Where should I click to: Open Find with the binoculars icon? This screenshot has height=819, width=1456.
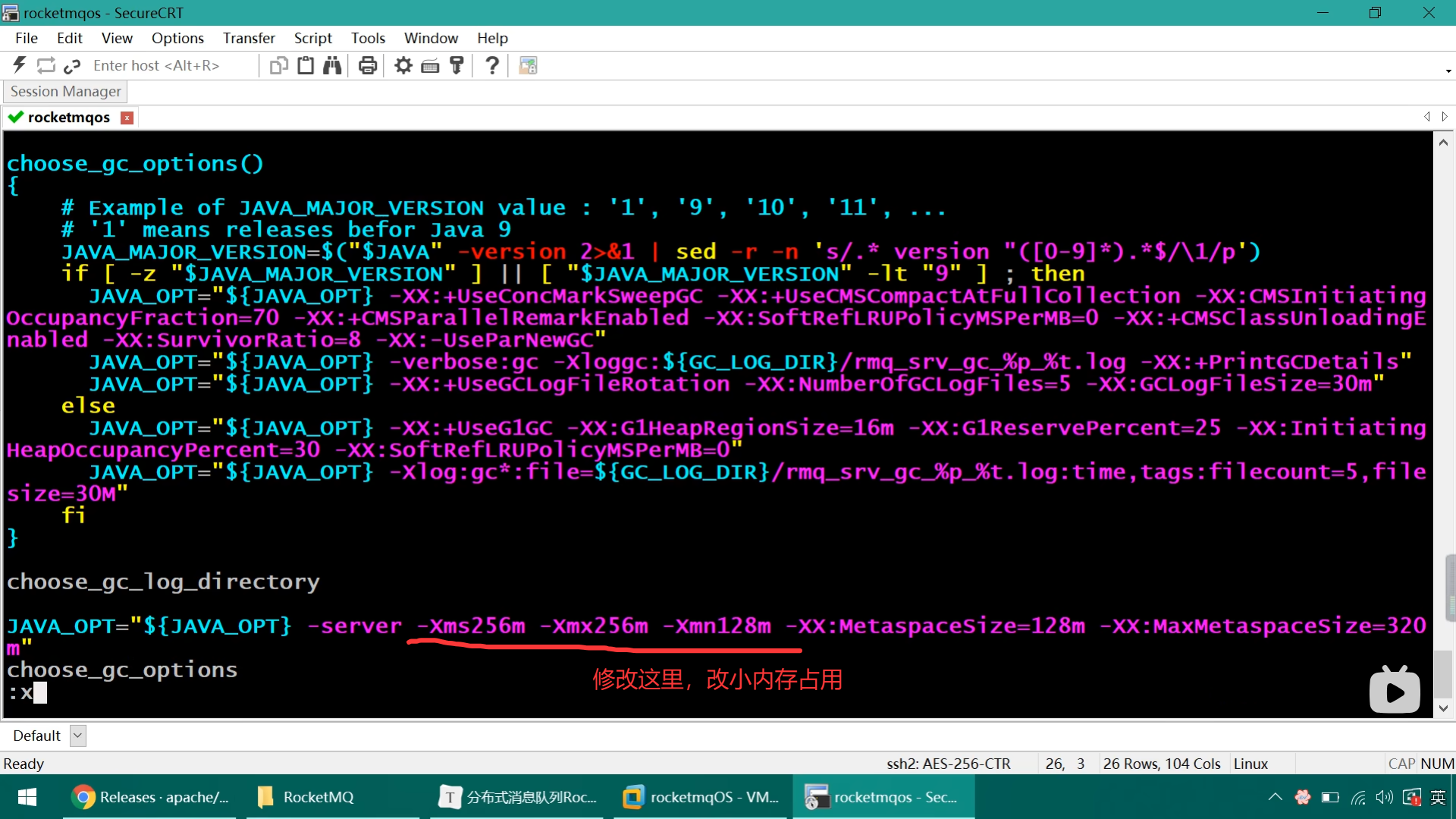click(x=332, y=65)
